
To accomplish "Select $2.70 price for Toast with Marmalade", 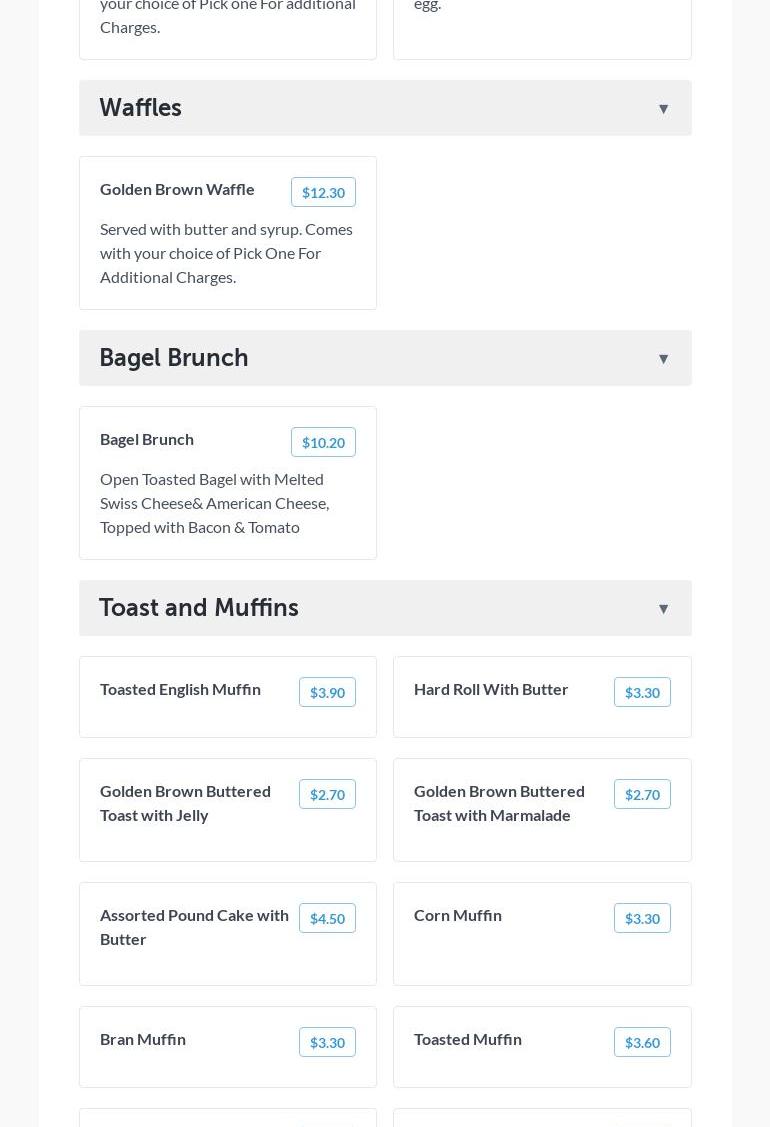I will 642,794.
